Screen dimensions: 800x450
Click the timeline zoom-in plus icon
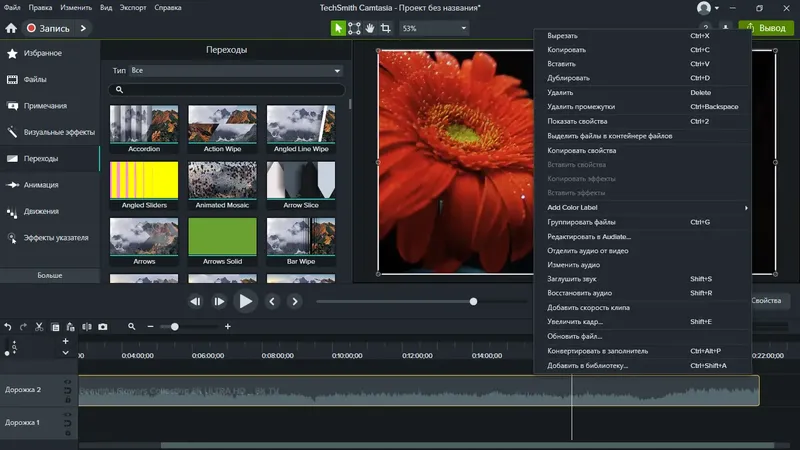pos(228,326)
